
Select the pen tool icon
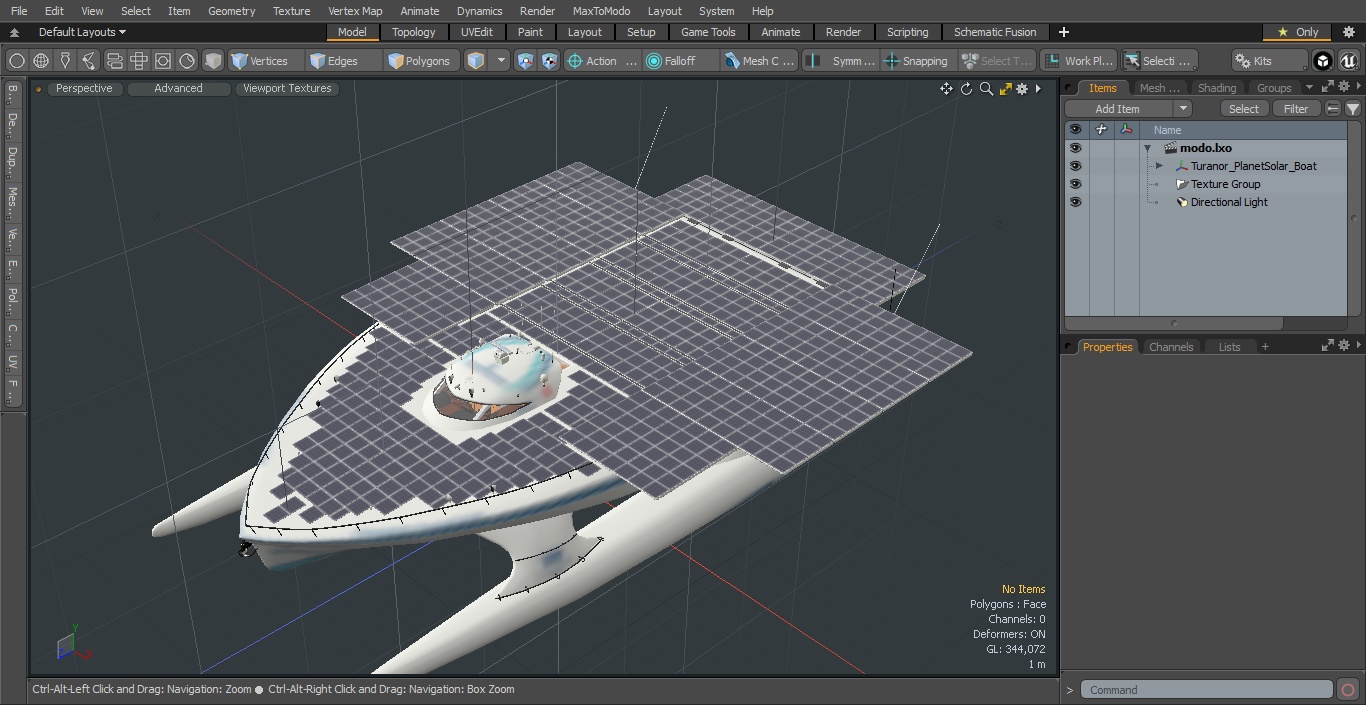(x=65, y=61)
